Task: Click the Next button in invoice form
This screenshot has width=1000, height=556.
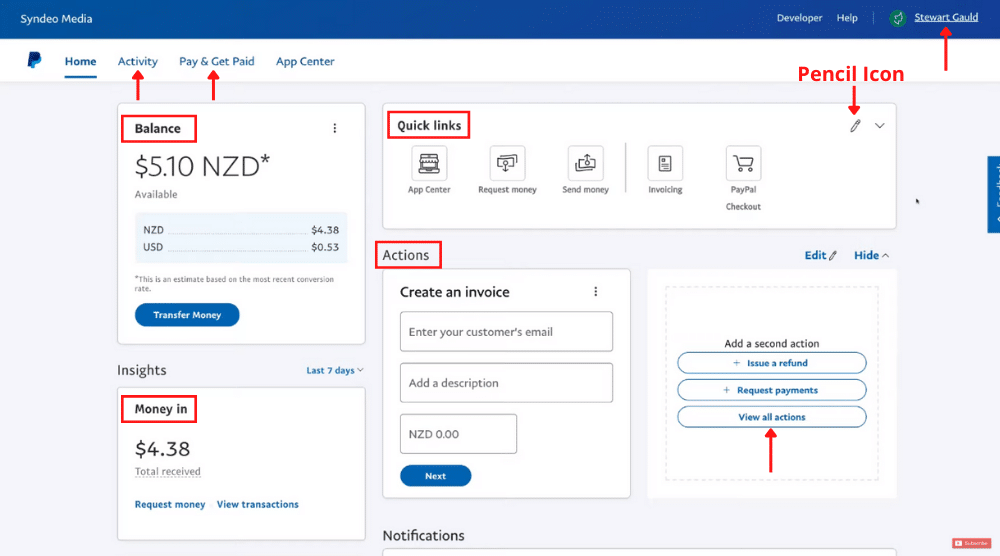Action: pyautogui.click(x=436, y=476)
